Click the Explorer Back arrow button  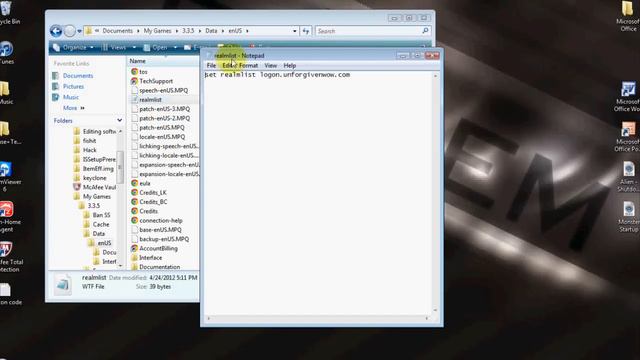(x=56, y=31)
